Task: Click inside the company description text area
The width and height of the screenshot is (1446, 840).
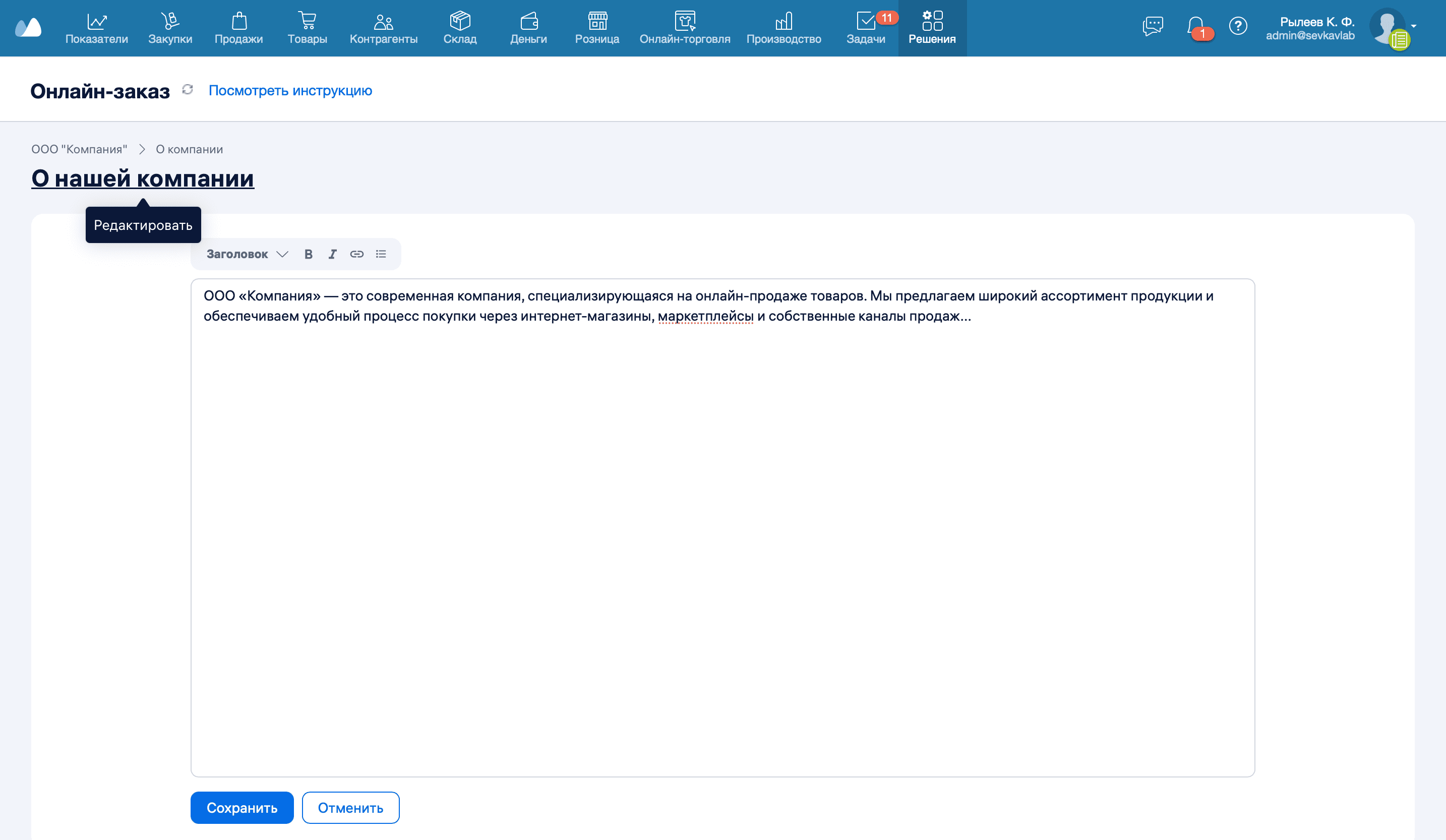Action: click(x=722, y=516)
